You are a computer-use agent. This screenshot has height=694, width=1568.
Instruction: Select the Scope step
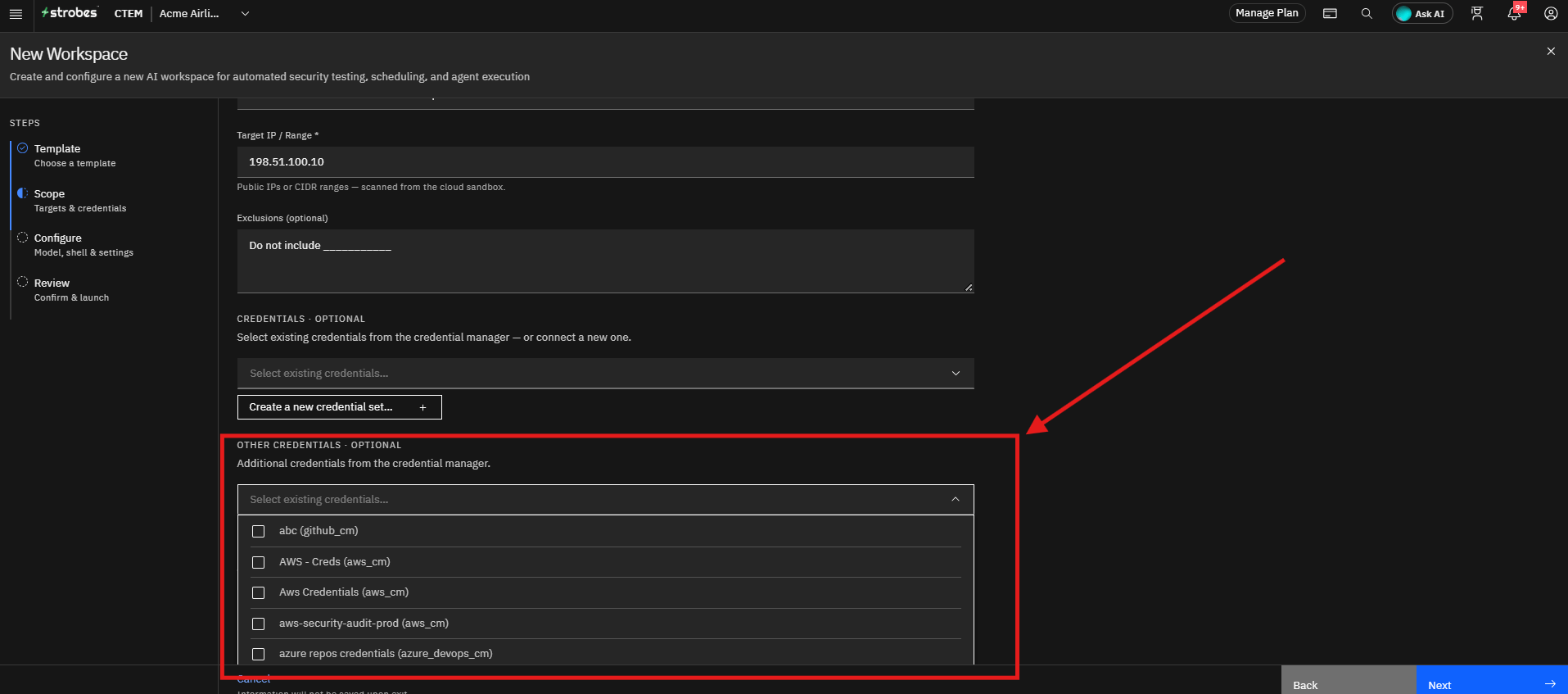pos(79,201)
